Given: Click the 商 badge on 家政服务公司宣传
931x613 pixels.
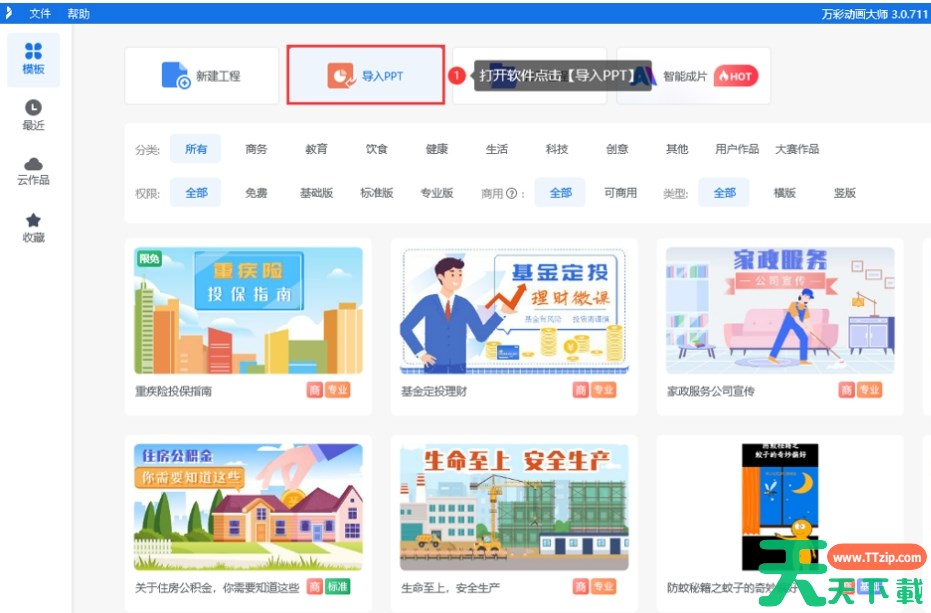Looking at the screenshot, I should [x=847, y=390].
